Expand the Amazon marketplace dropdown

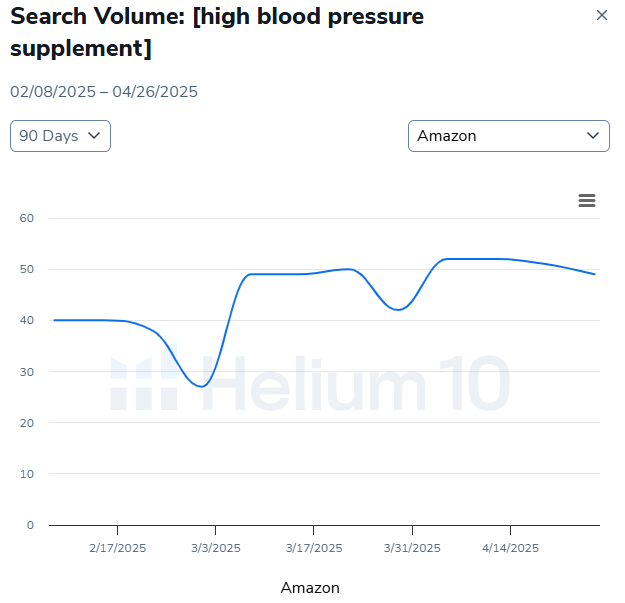[508, 136]
